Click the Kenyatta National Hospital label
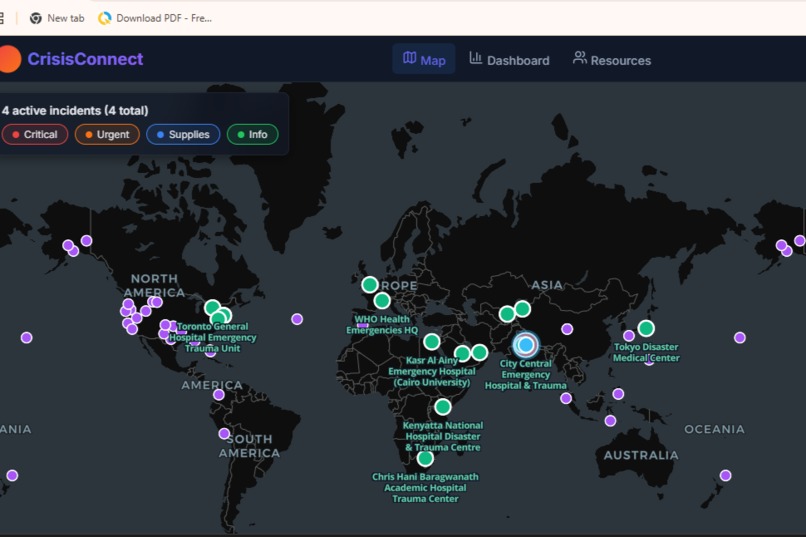 443,436
